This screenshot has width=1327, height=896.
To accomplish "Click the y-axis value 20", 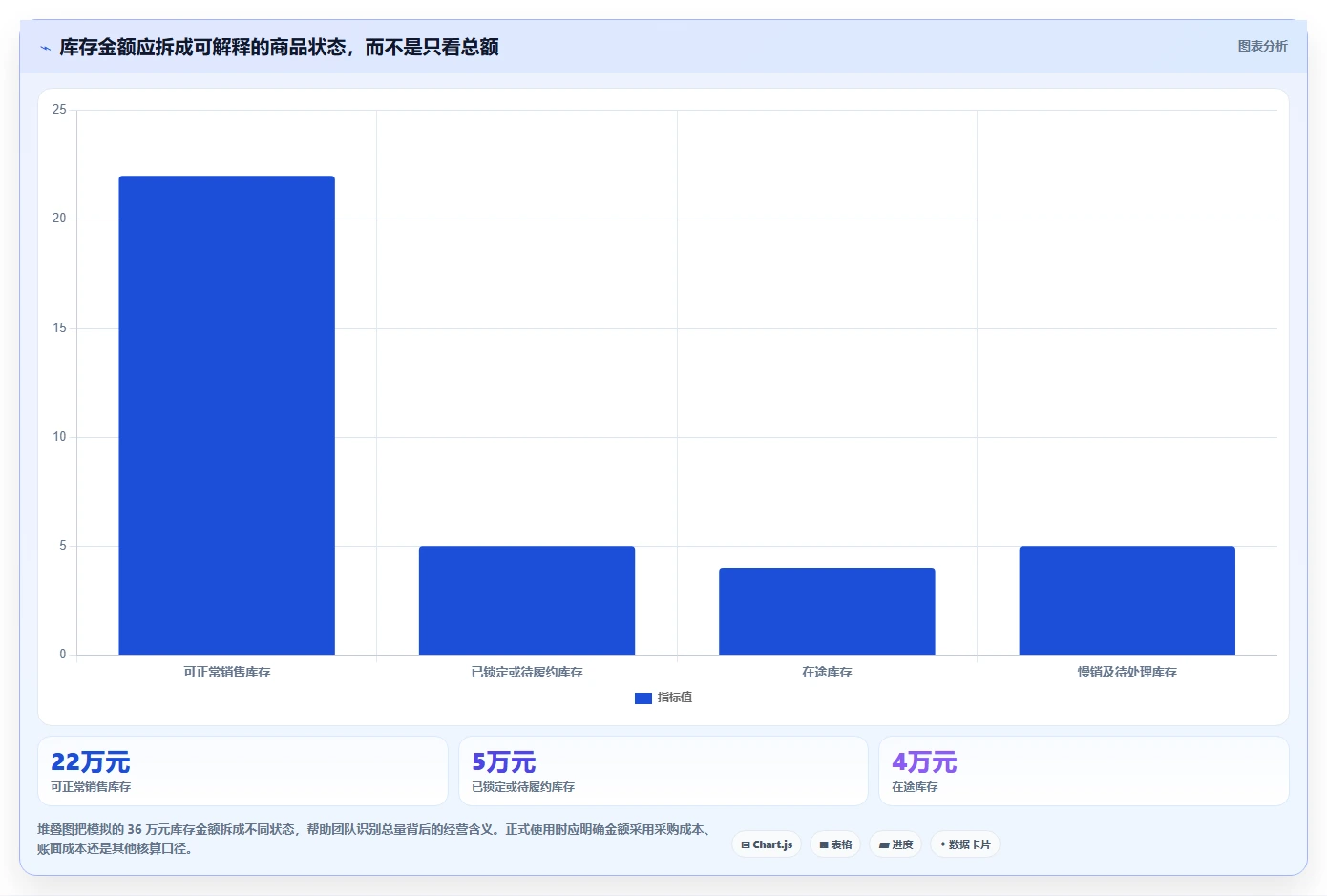I will click(x=59, y=219).
